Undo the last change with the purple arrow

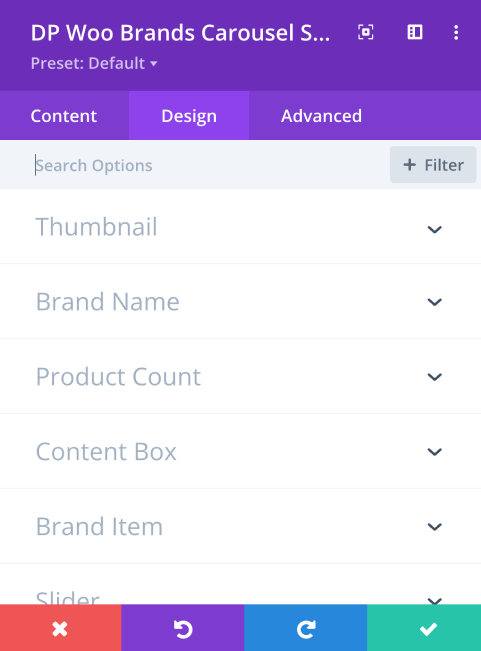point(183,629)
